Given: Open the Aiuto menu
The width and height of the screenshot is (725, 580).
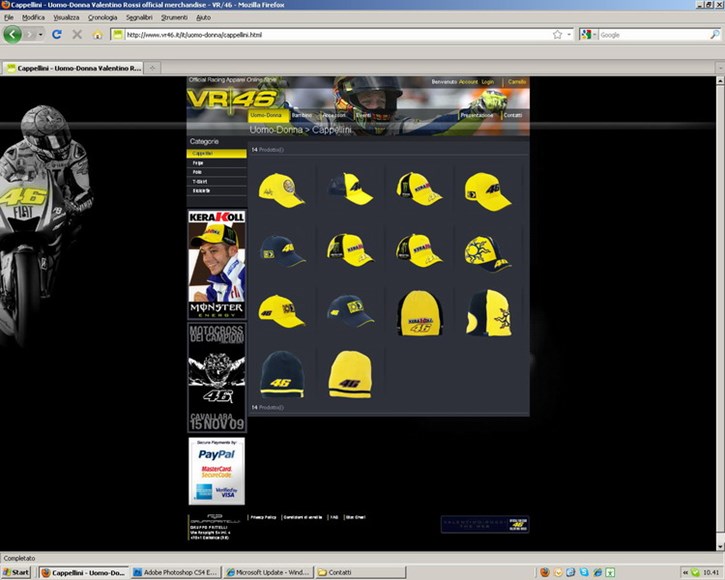Looking at the screenshot, I should tap(203, 17).
